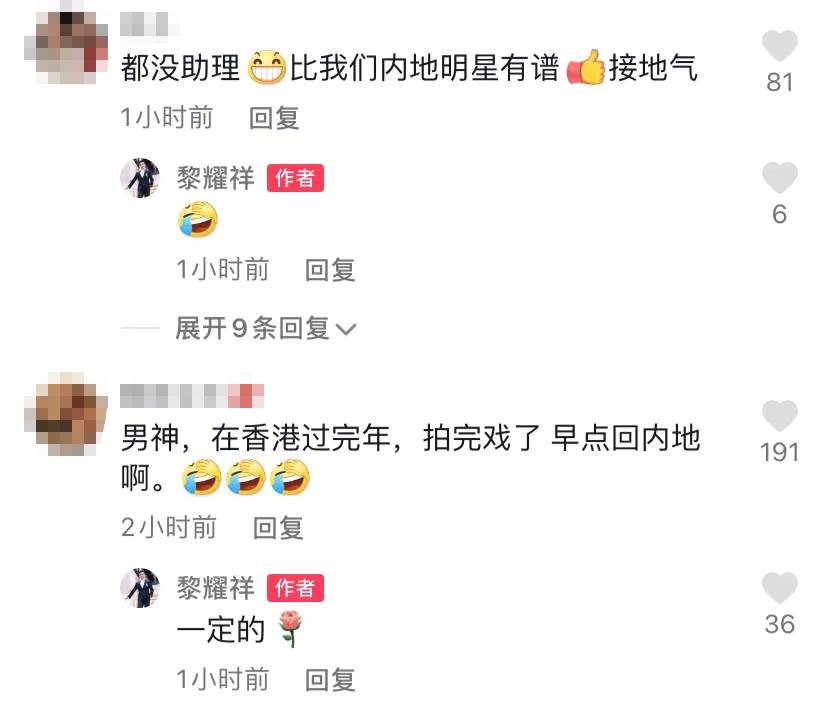Open 黎耀祥 username in first reply
Screen dimensions: 828x710
tap(215, 178)
